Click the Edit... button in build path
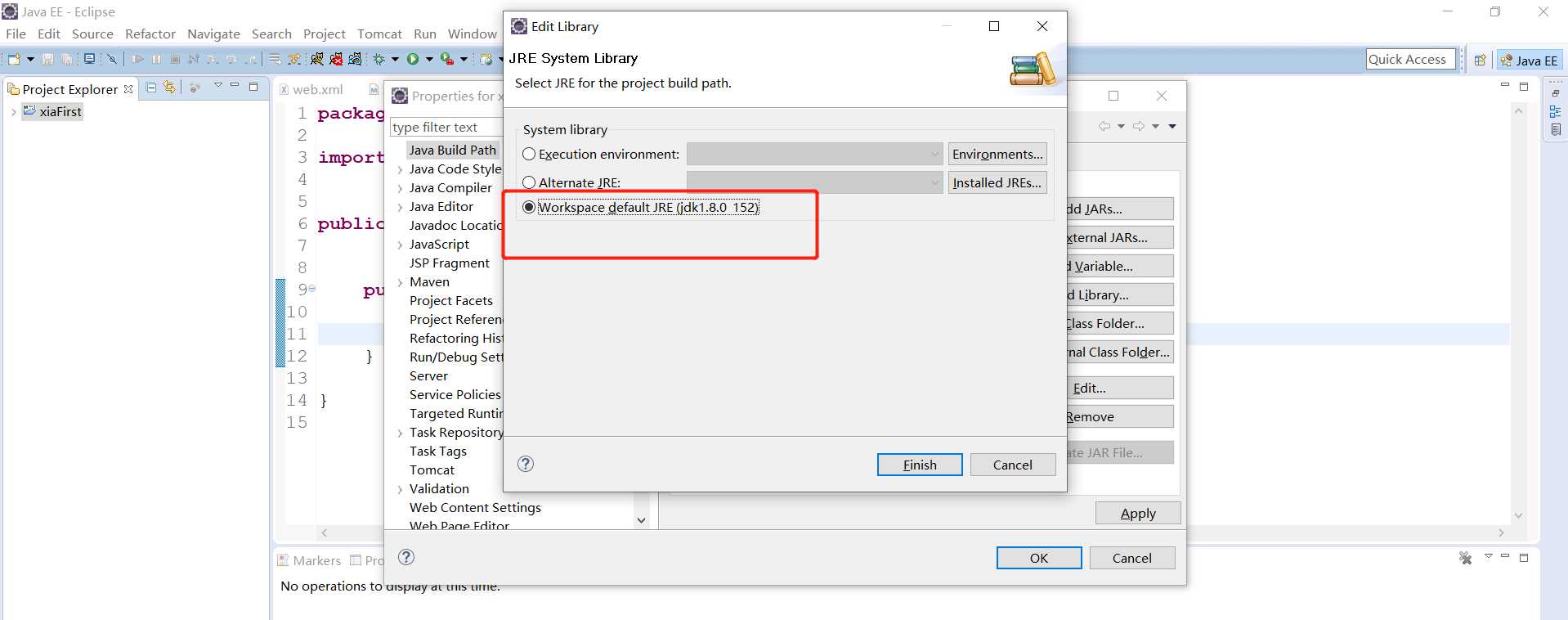 pyautogui.click(x=1120, y=388)
